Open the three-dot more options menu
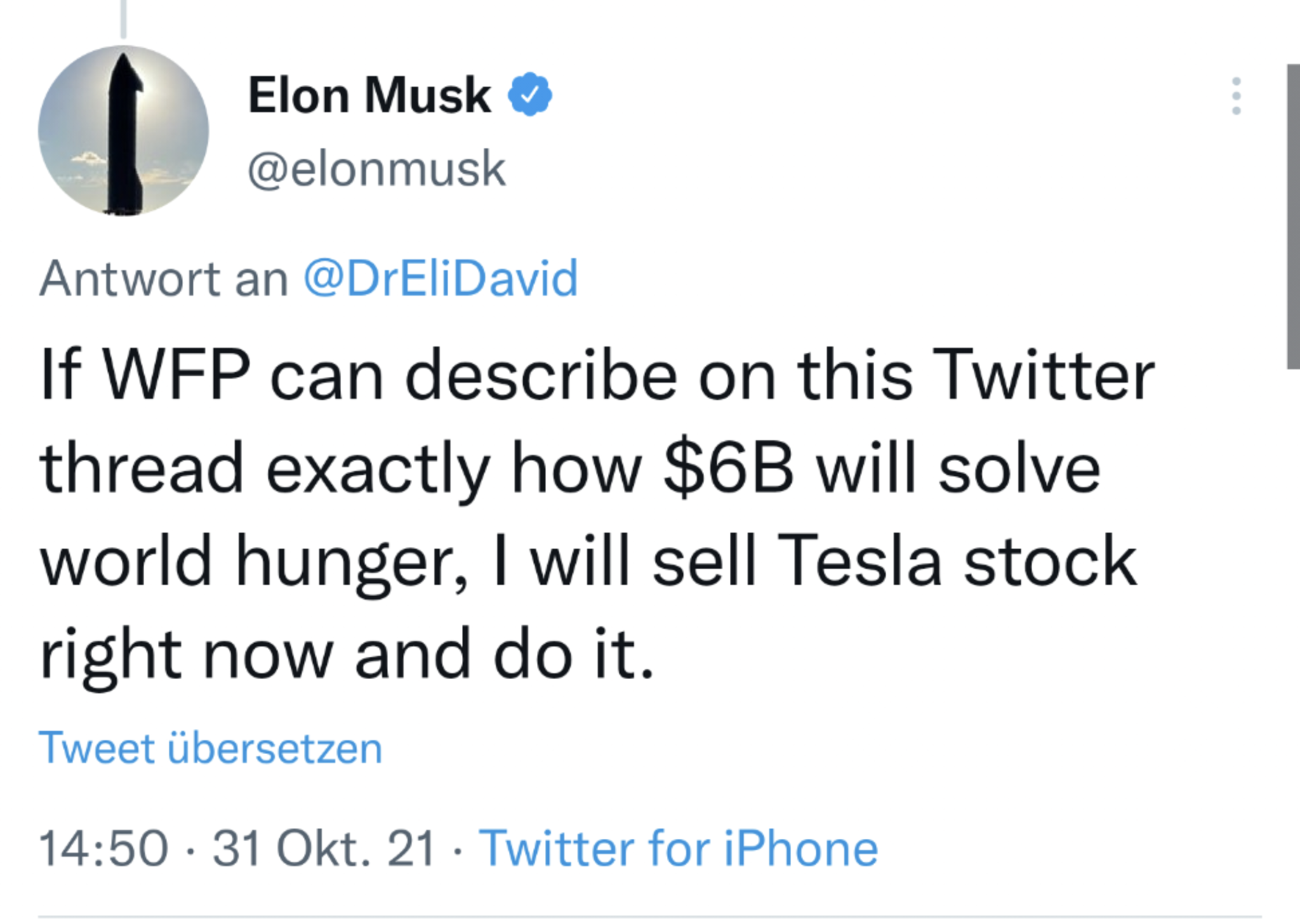1300x924 pixels. (x=1236, y=96)
